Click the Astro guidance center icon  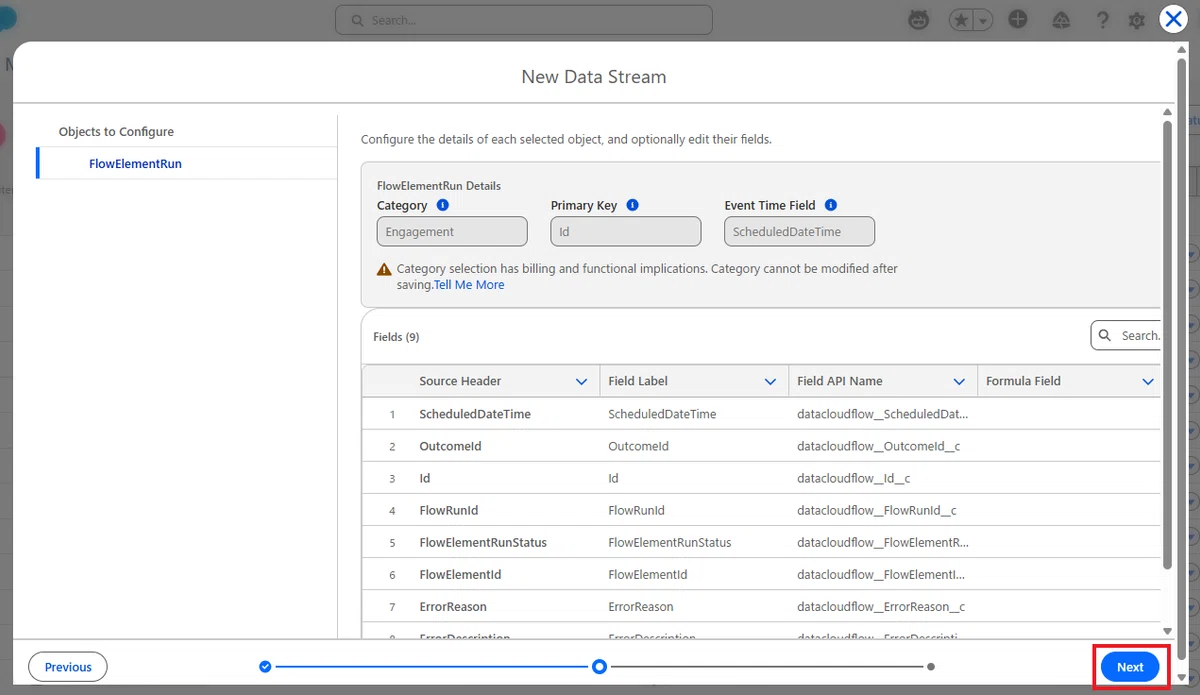(x=919, y=20)
